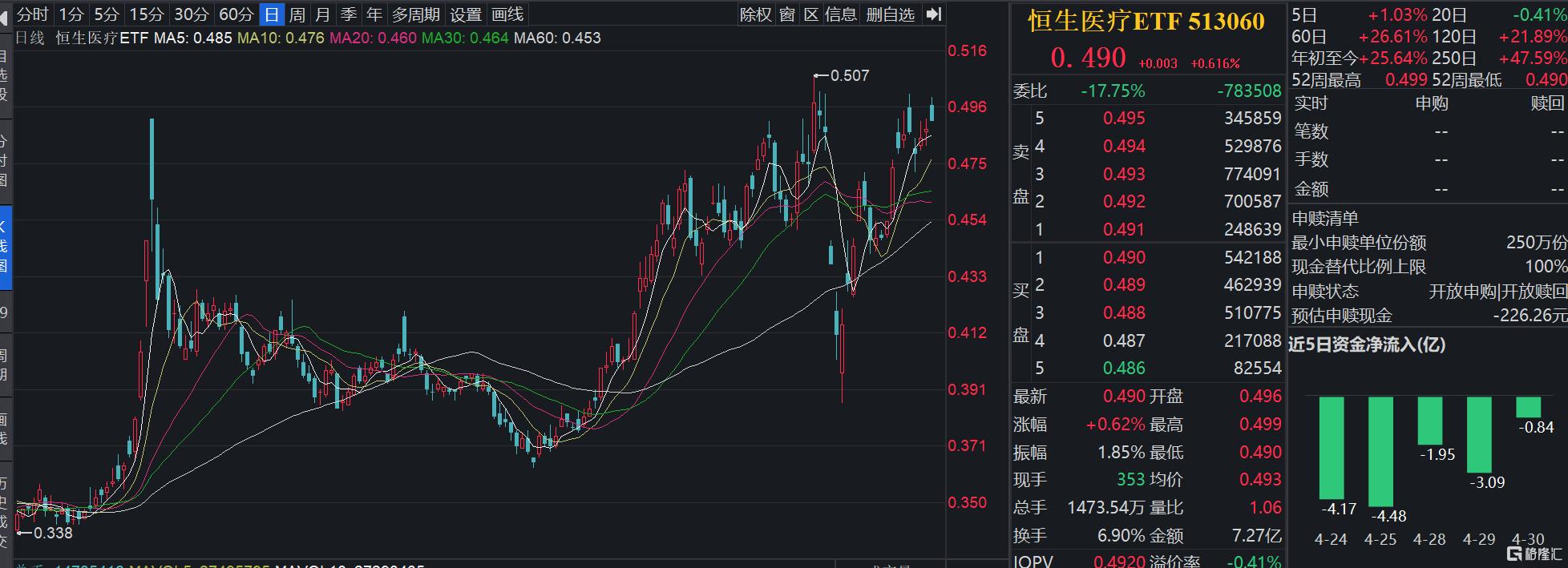Select the 30分 period tab
The image size is (1568, 568).
click(192, 14)
